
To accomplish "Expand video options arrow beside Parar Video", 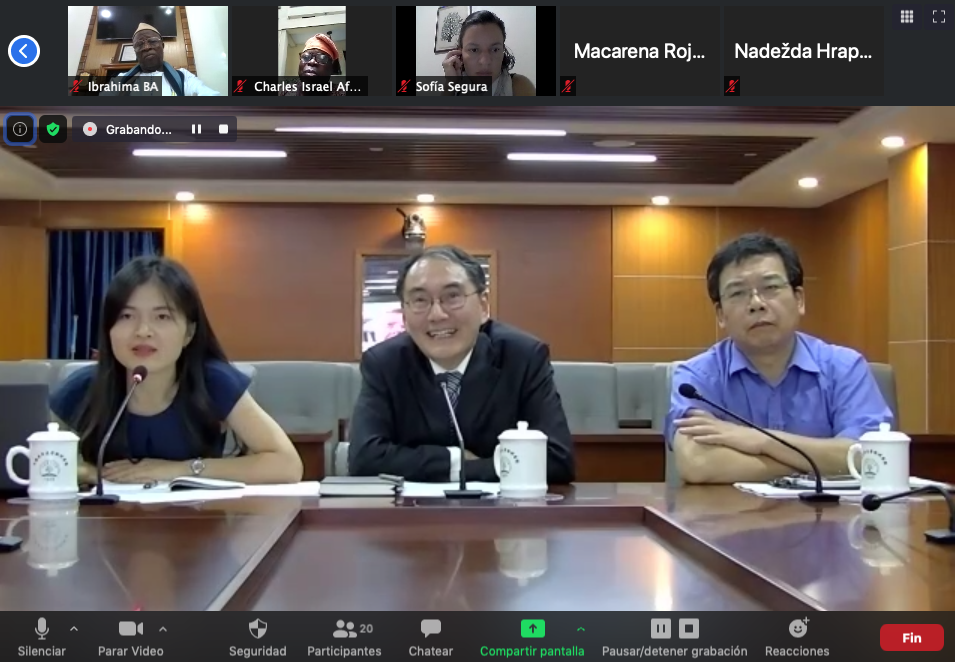I will coord(163,629).
